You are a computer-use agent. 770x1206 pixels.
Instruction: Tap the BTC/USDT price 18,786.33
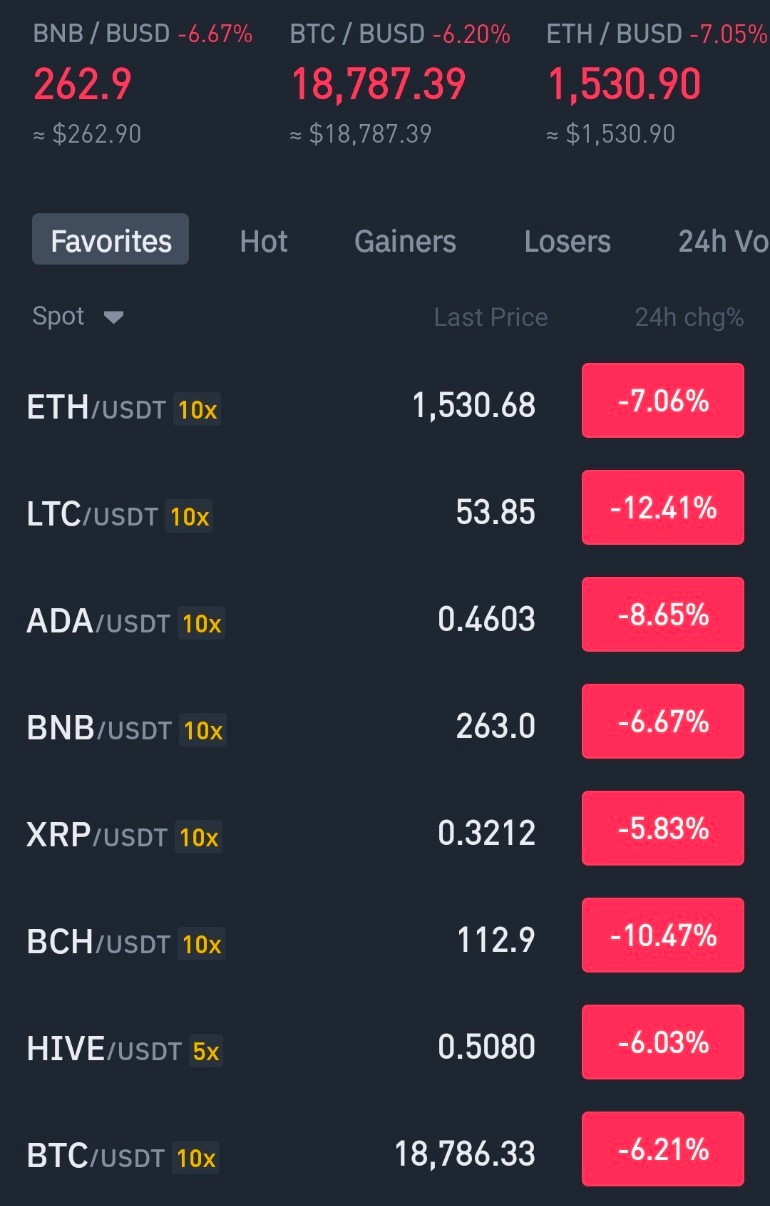465,1154
